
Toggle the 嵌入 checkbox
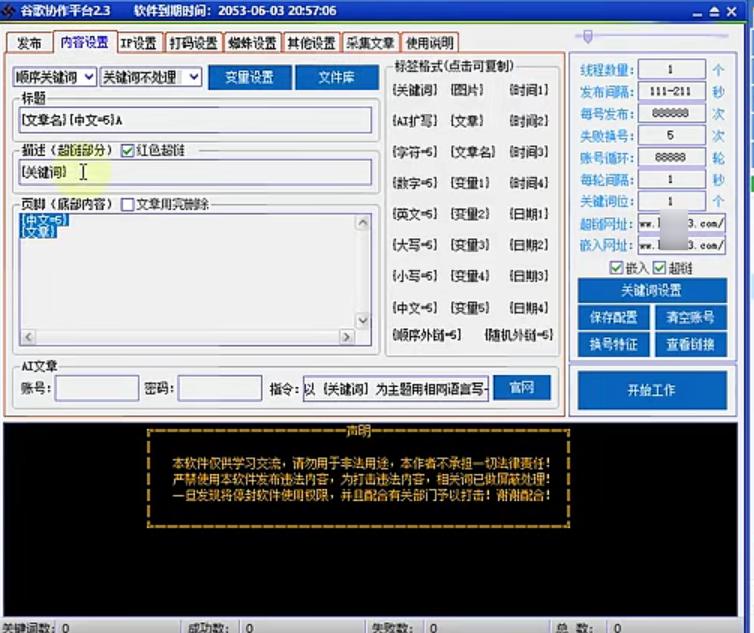[x=616, y=267]
